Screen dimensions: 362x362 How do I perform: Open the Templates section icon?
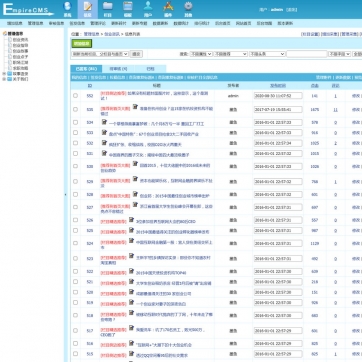(x=128, y=6)
